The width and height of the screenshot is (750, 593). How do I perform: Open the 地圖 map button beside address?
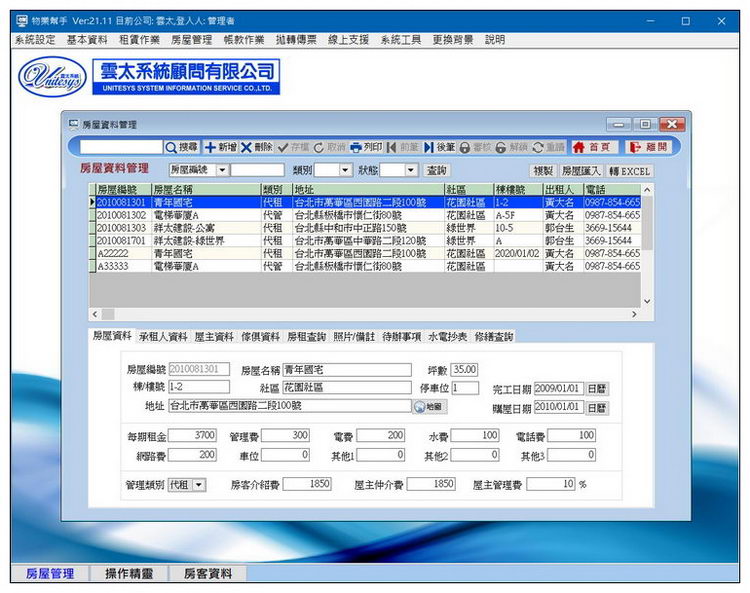click(x=430, y=406)
